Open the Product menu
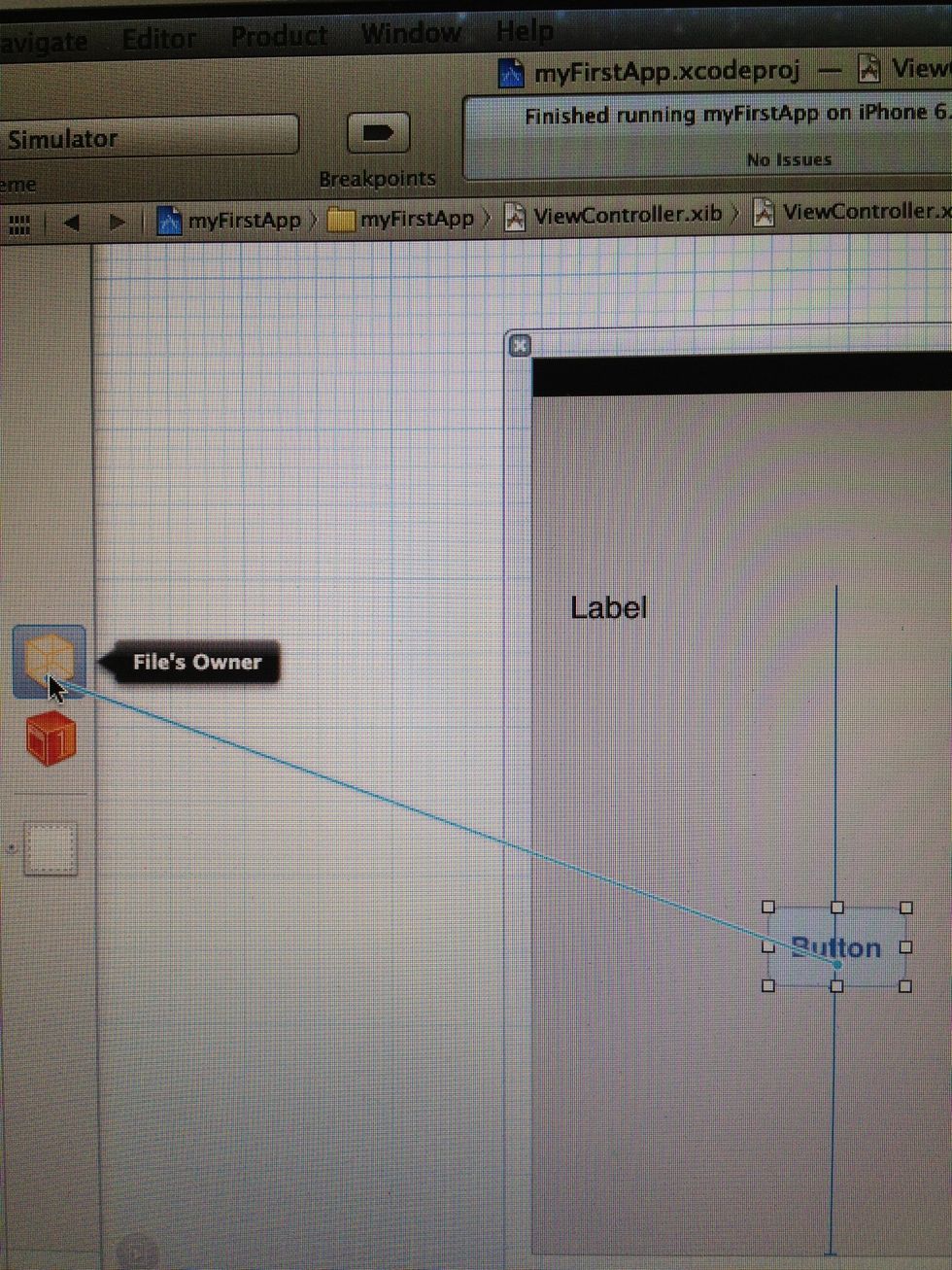This screenshot has height=1270, width=952. coord(279,34)
